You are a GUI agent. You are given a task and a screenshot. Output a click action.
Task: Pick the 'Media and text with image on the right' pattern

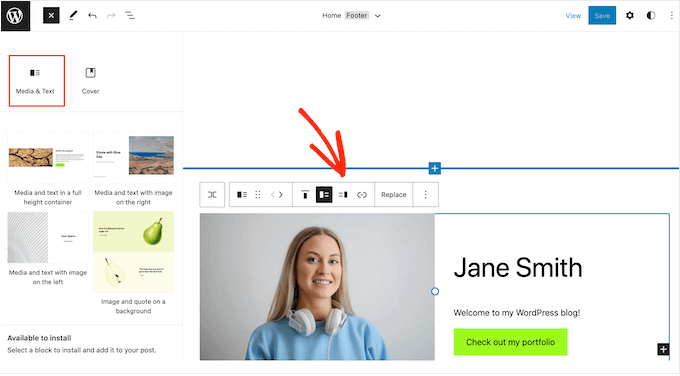coord(134,169)
